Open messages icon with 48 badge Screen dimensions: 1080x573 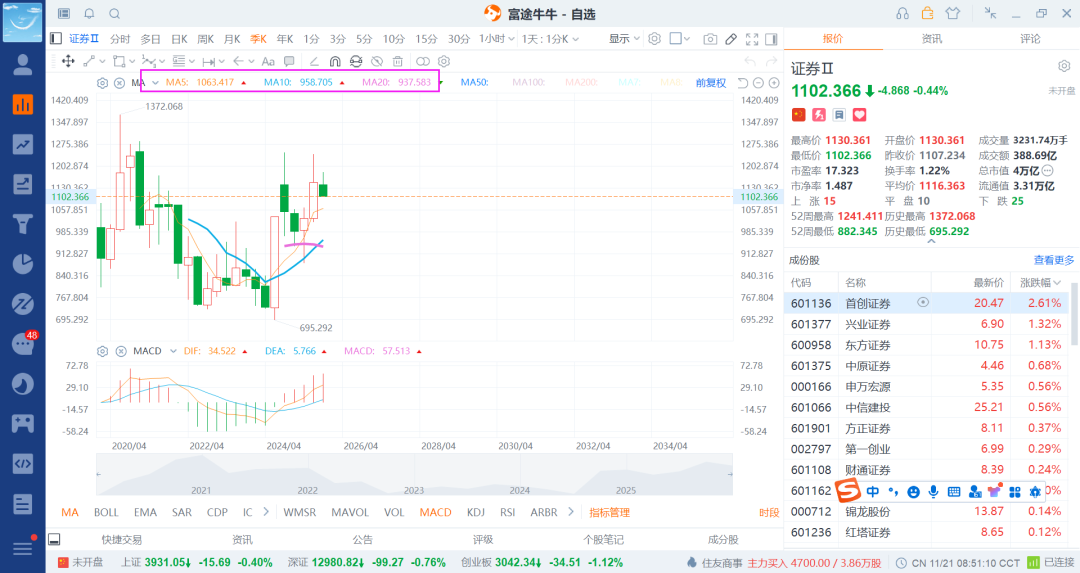tap(23, 343)
